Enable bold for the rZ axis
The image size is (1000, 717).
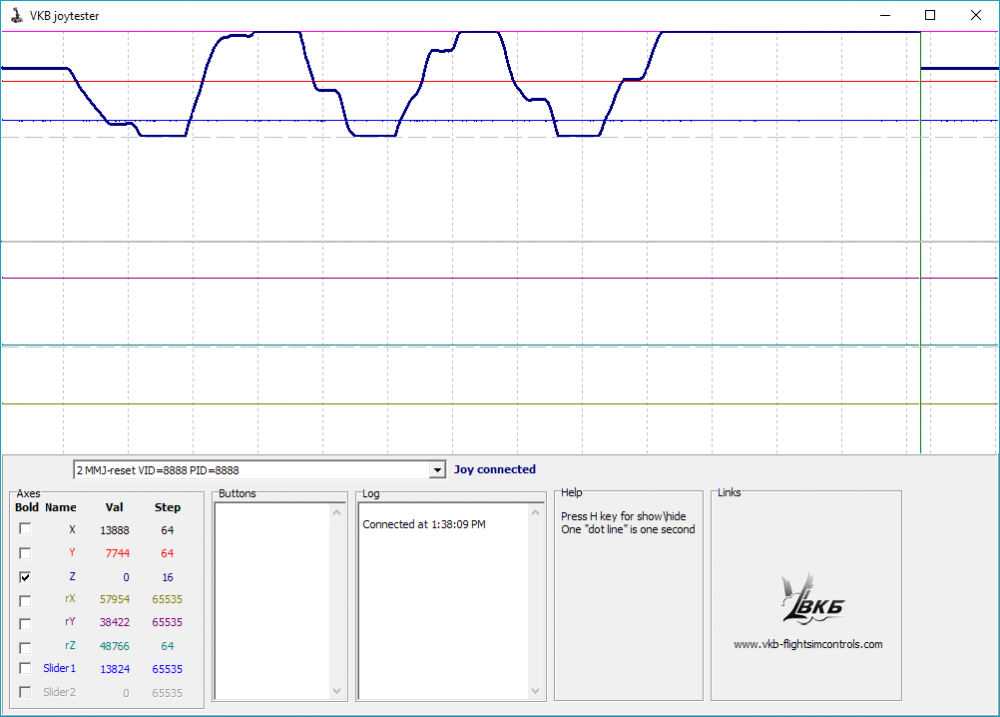point(25,646)
